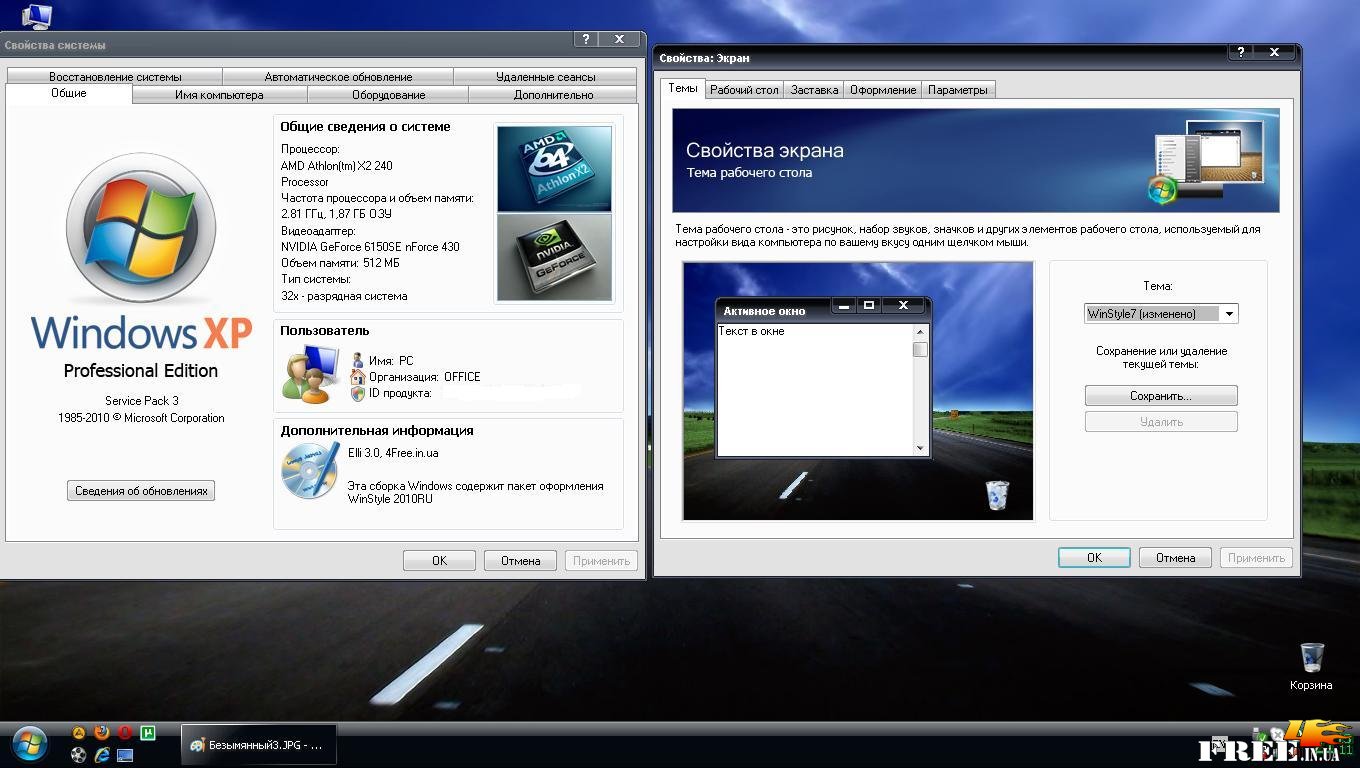Switch to Восстановление системы tab

click(x=115, y=77)
